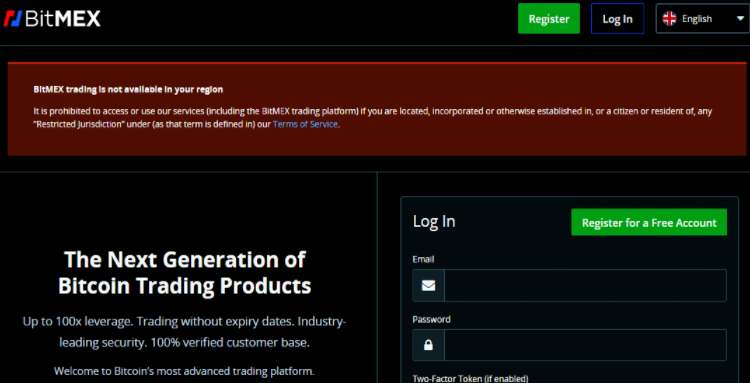750x383 pixels.
Task: Click the Next Generation of Bitcoin headline
Action: (185, 273)
